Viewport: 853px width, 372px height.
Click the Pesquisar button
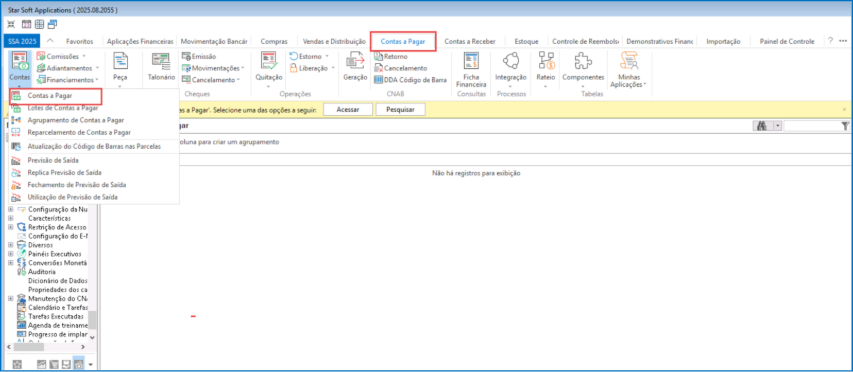[x=400, y=109]
